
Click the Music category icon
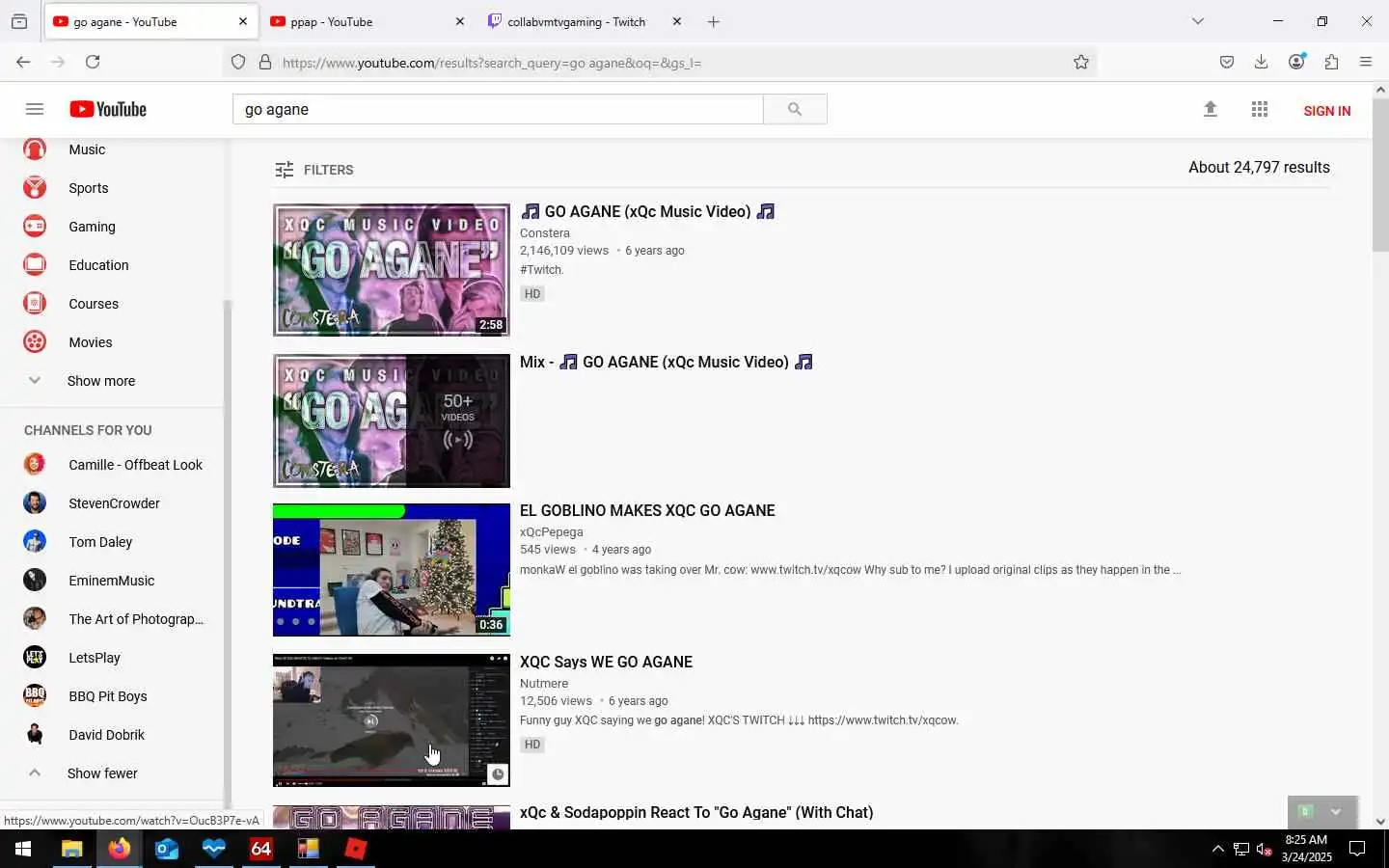(x=35, y=149)
